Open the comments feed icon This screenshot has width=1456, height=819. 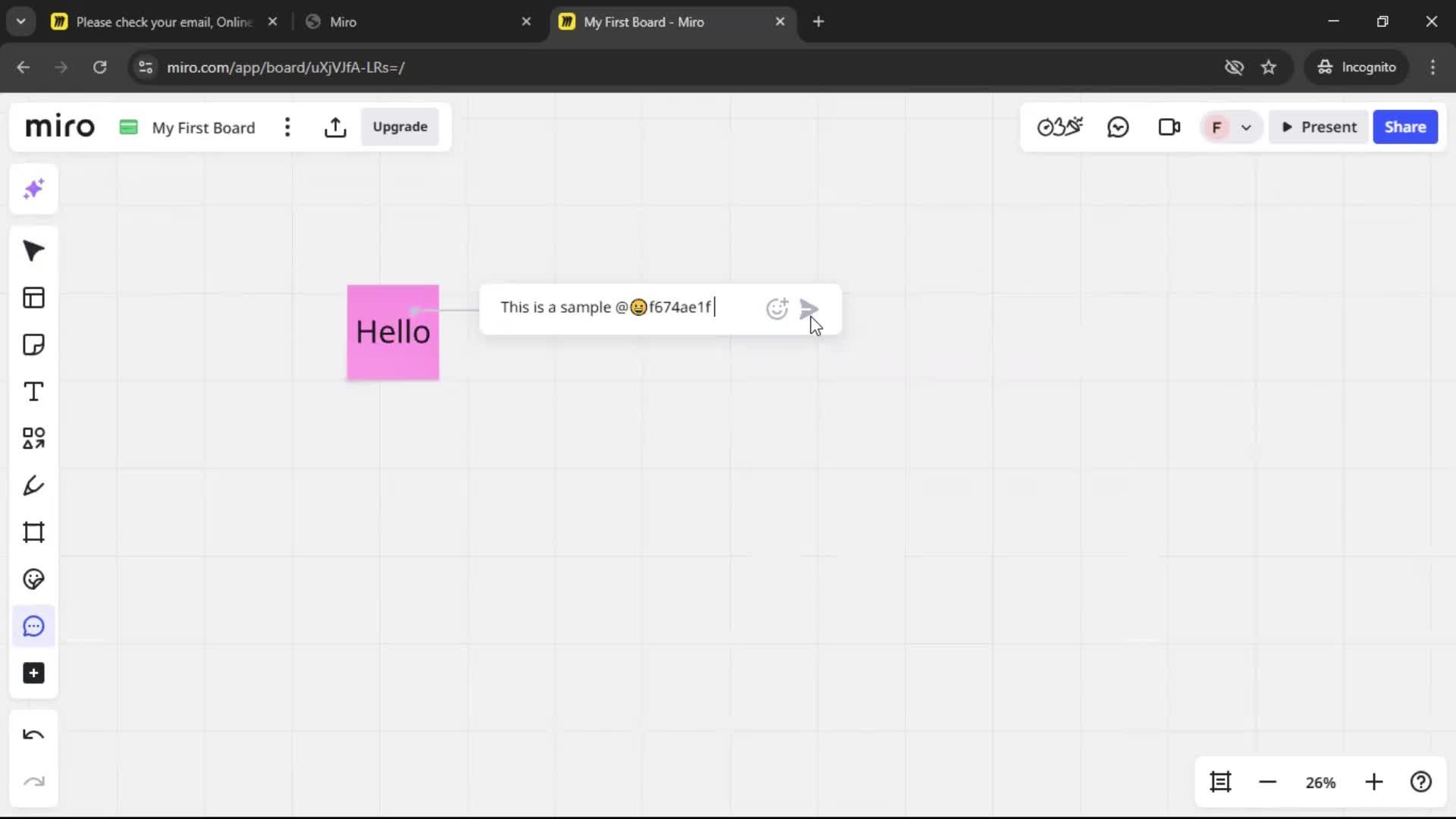point(1119,127)
